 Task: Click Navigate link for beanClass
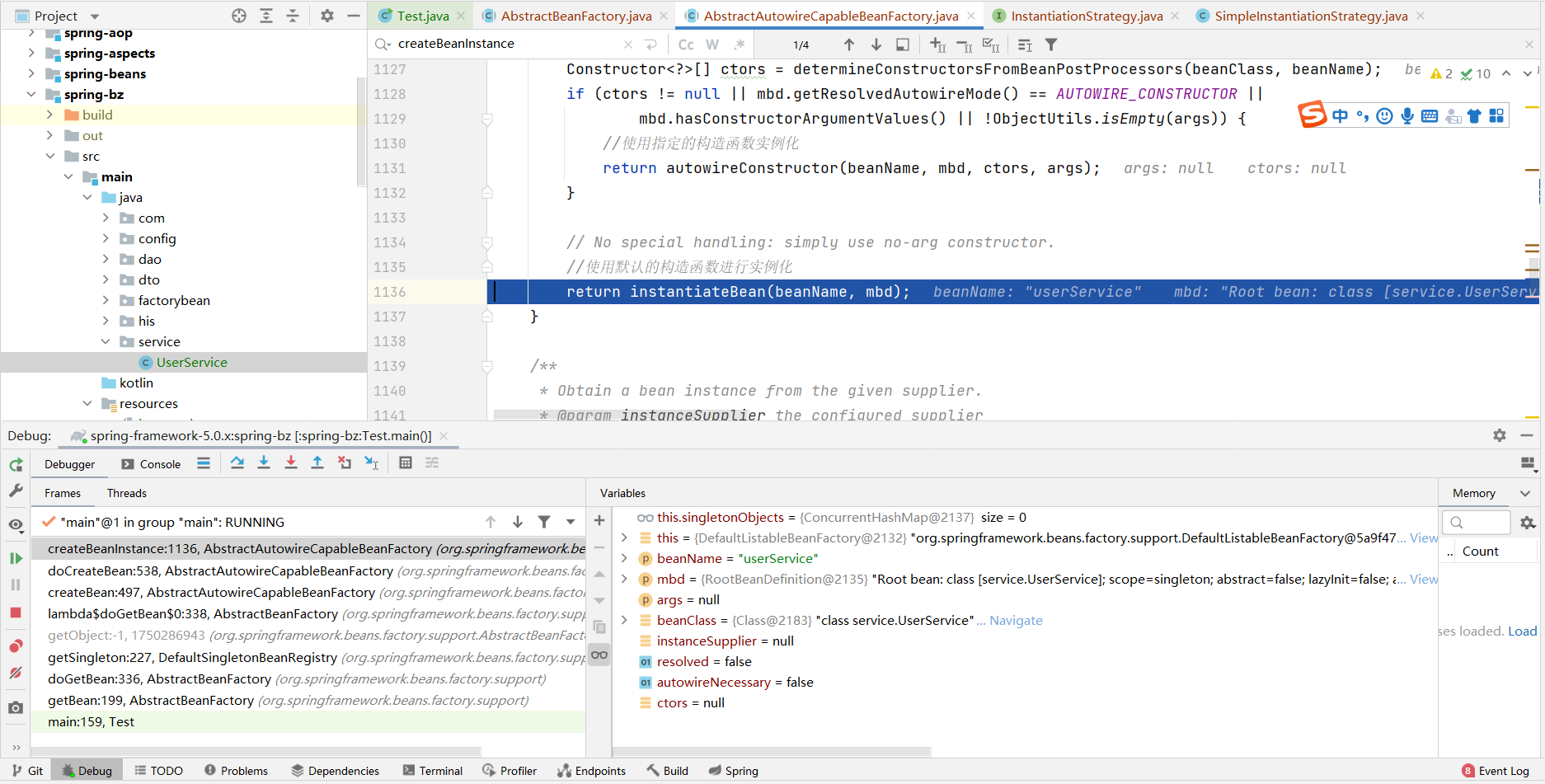[x=1016, y=620]
